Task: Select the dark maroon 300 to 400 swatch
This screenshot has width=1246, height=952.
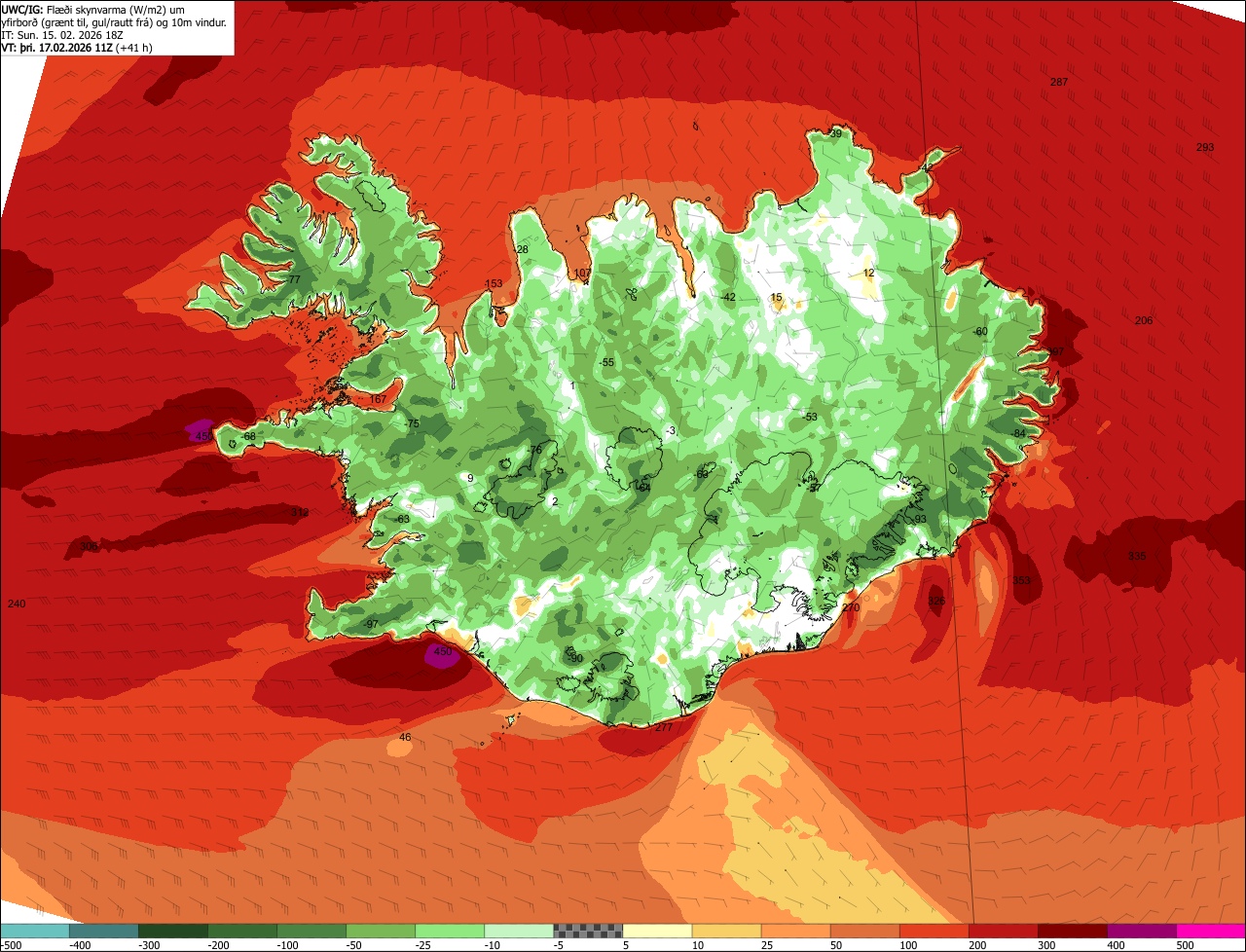Action: click(x=1072, y=931)
